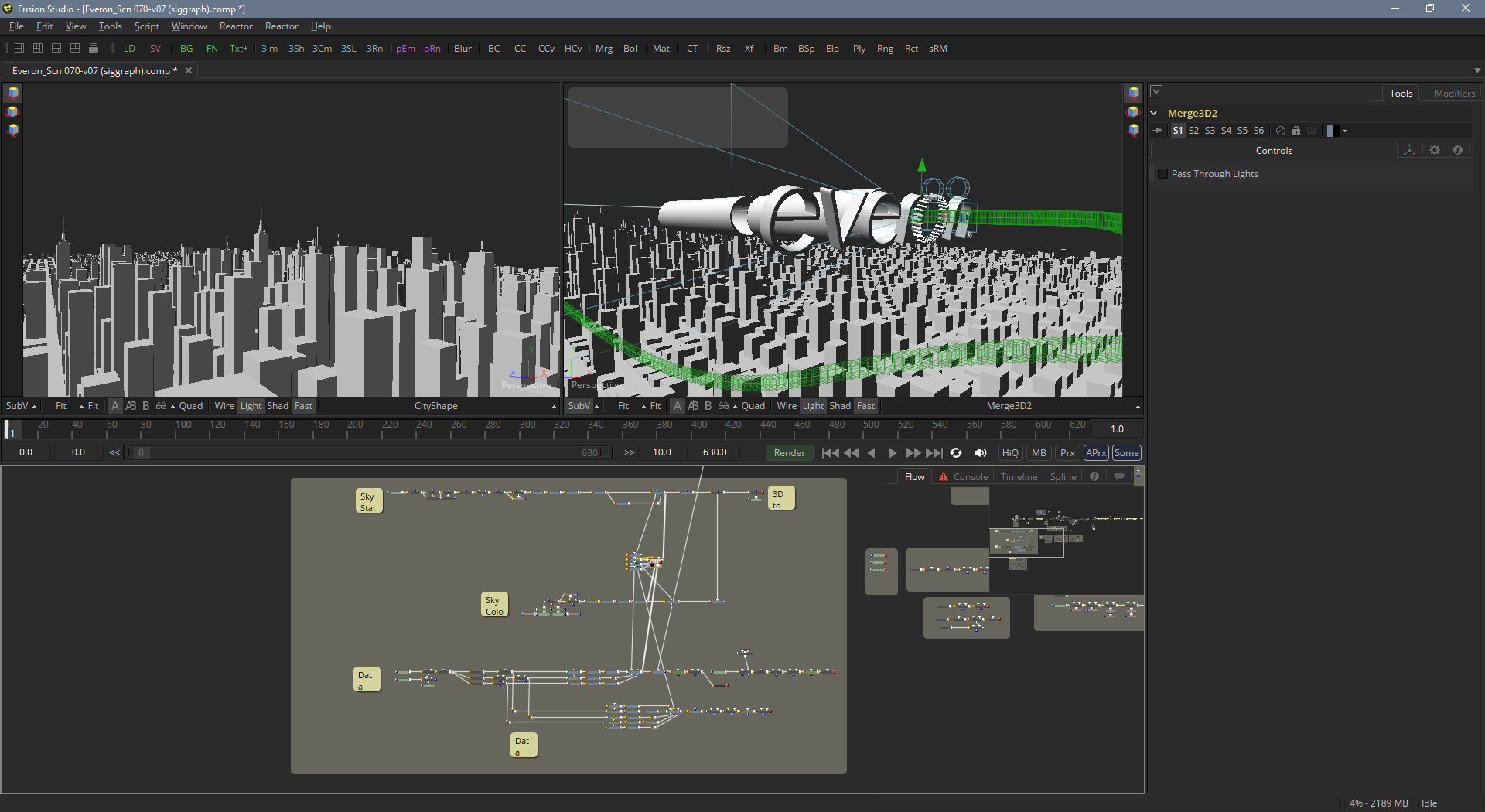Open the settings gear tab in Controls
Viewport: 1485px width, 812px height.
[x=1435, y=150]
